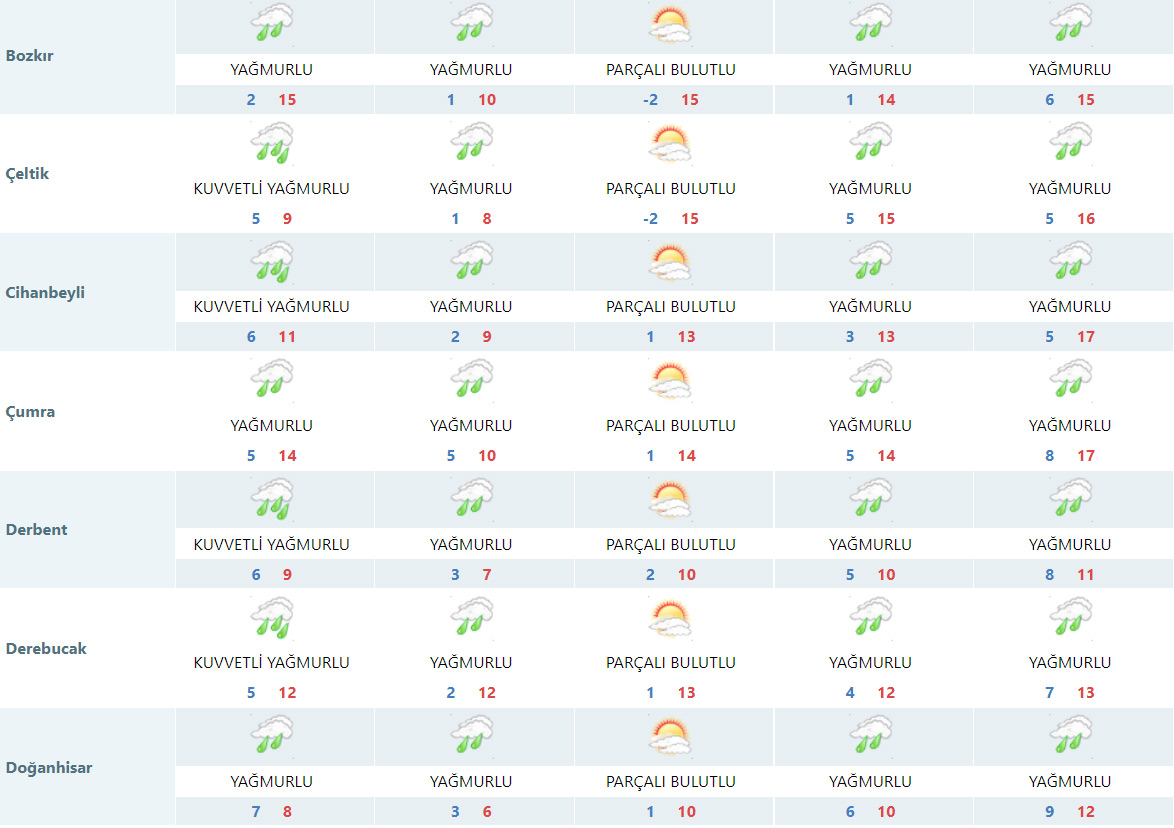Click Derbent's KUVVETLİ YAĞMURLU label
The height and width of the screenshot is (828, 1174).
pyautogui.click(x=271, y=545)
